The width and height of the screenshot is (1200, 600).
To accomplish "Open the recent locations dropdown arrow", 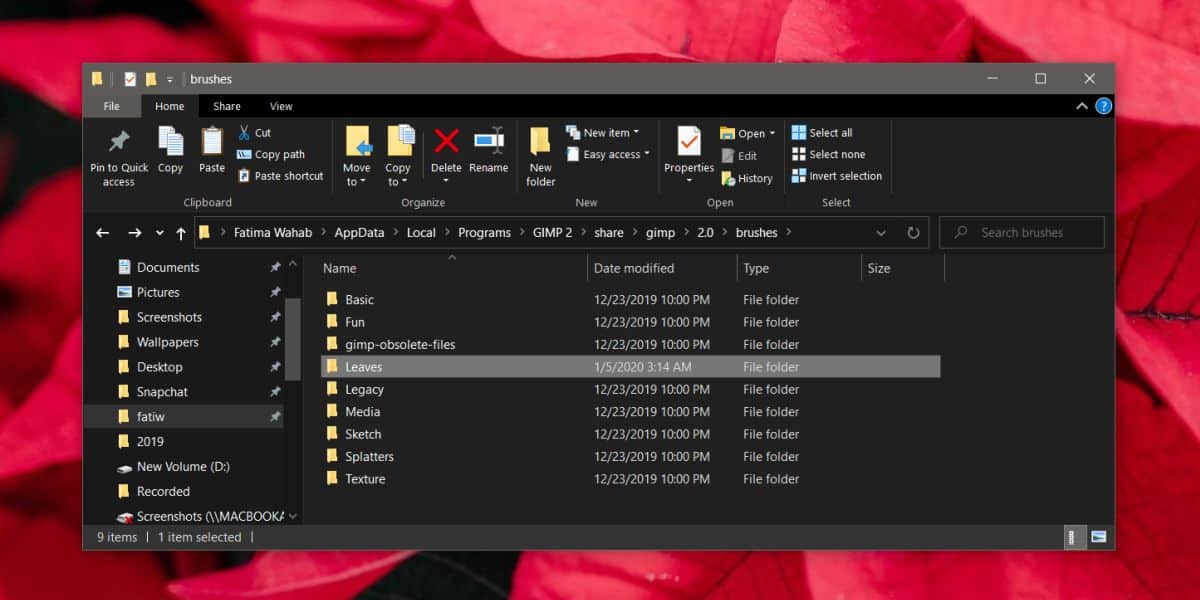I will tap(159, 233).
